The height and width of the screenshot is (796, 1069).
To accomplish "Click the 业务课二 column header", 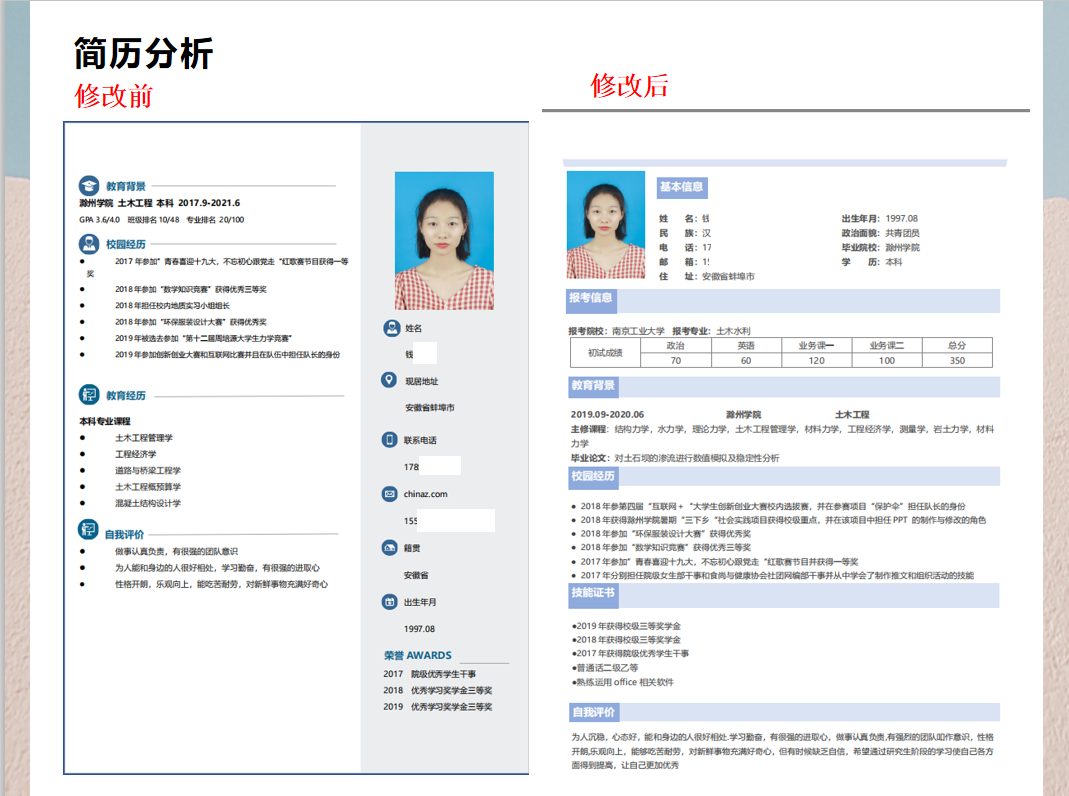I will pyautogui.click(x=887, y=346).
